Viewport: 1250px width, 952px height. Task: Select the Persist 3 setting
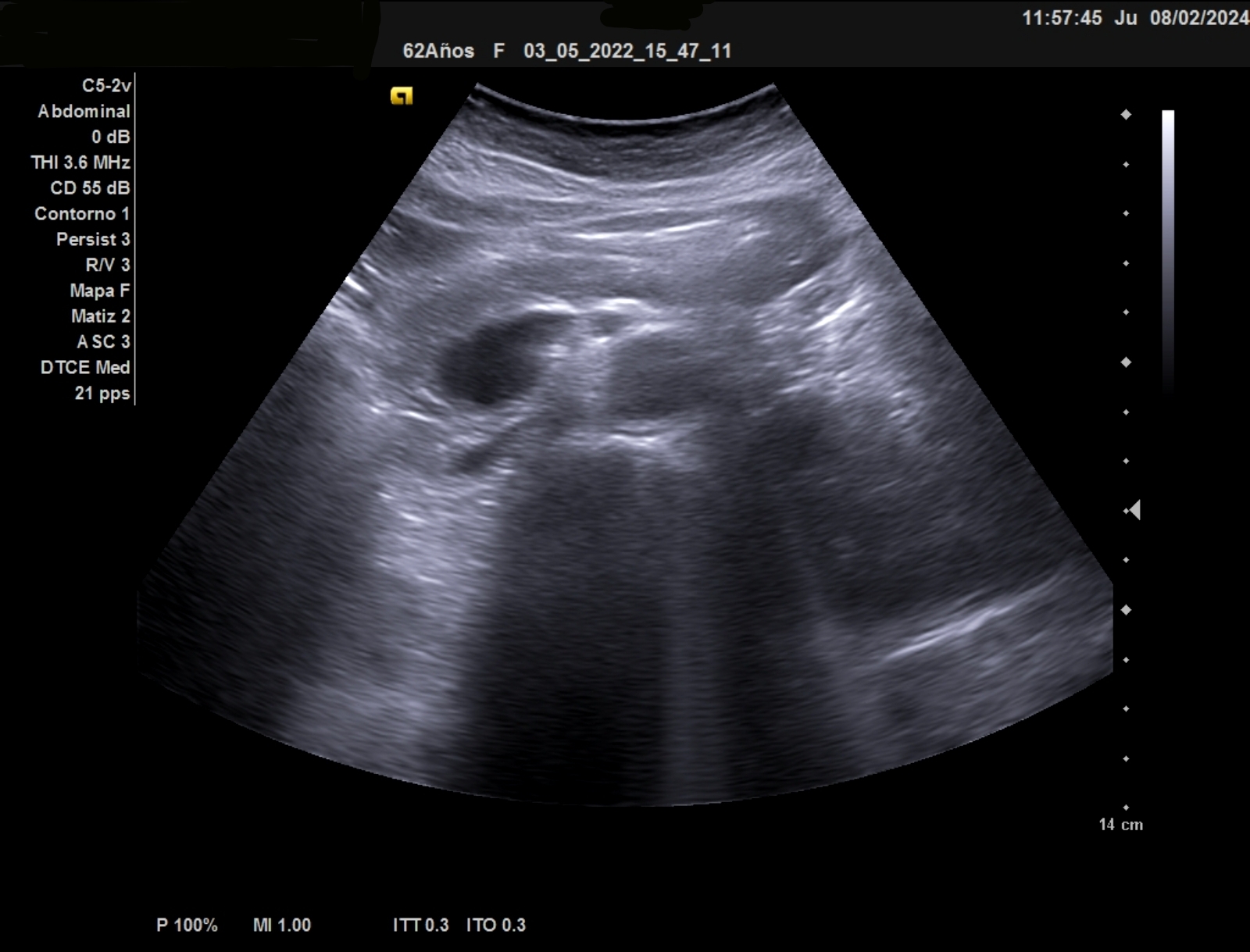(x=93, y=240)
